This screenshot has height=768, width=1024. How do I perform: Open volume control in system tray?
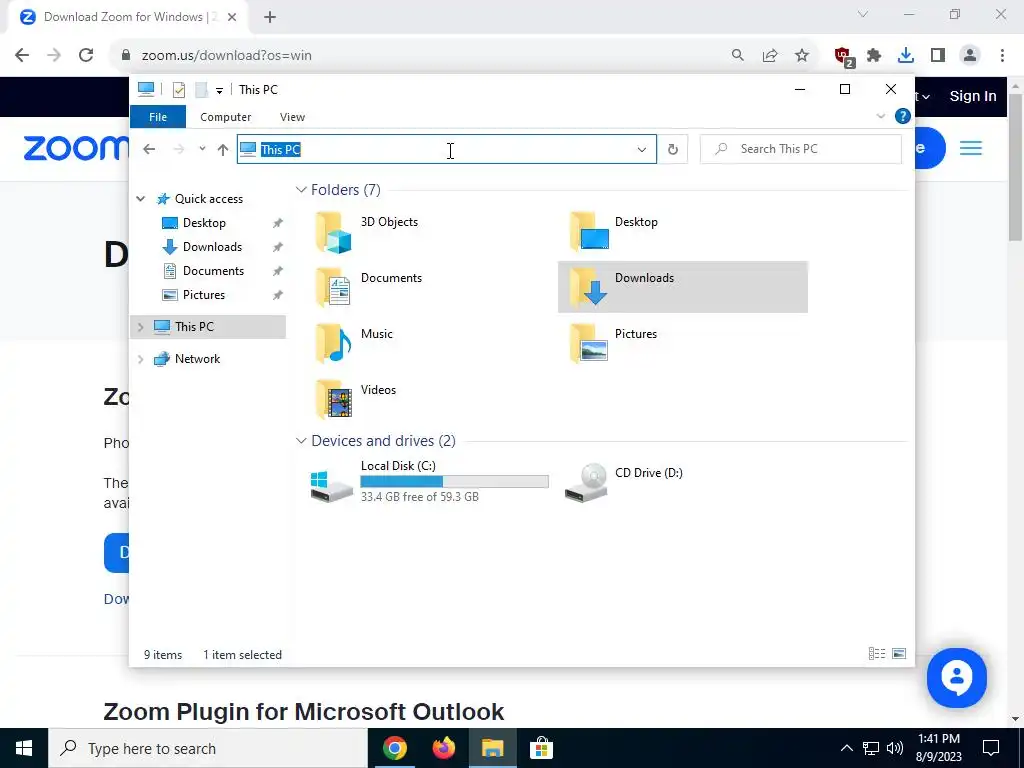(x=895, y=748)
